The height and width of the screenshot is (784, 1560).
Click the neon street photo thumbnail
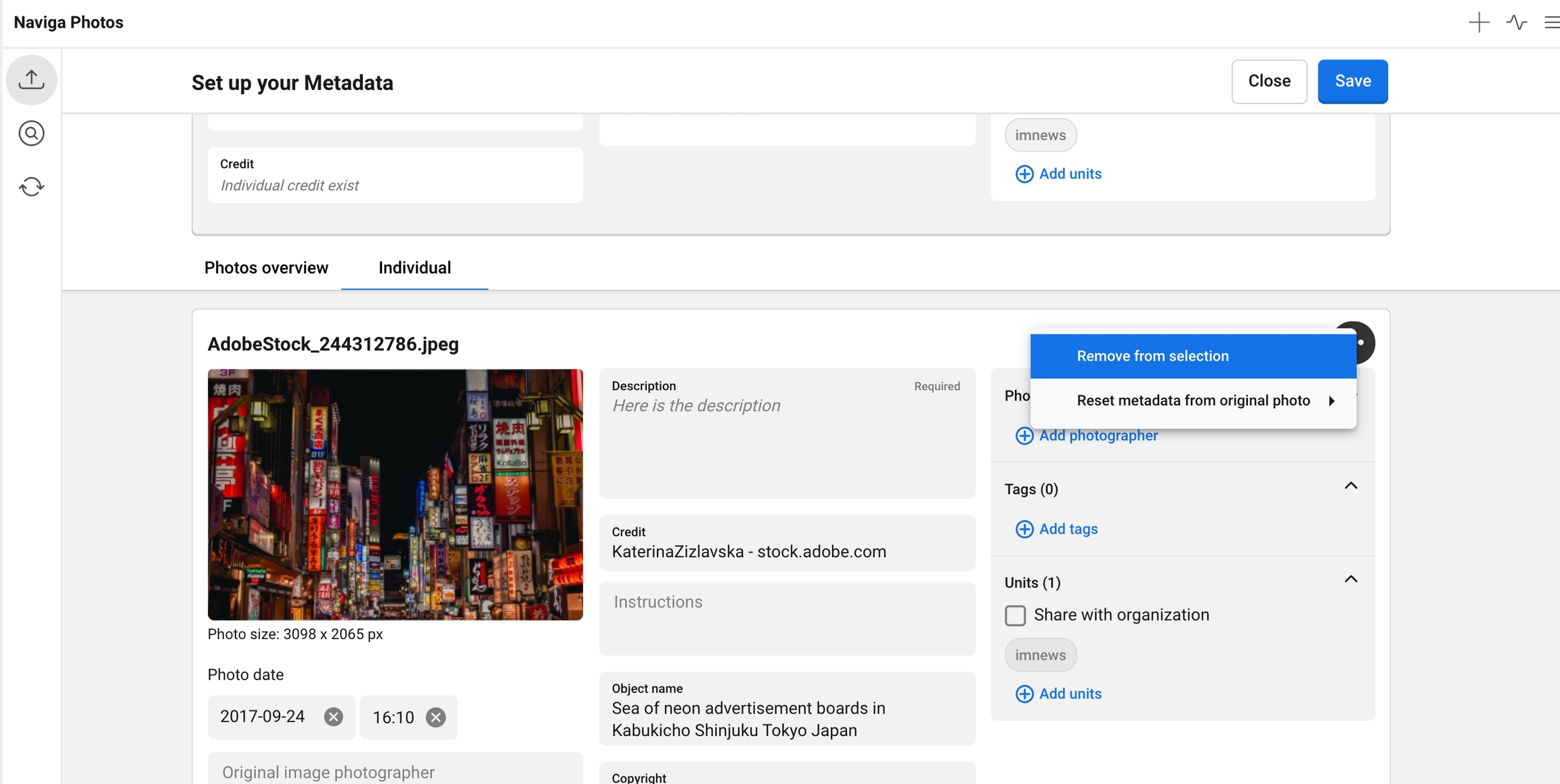pyautogui.click(x=395, y=494)
